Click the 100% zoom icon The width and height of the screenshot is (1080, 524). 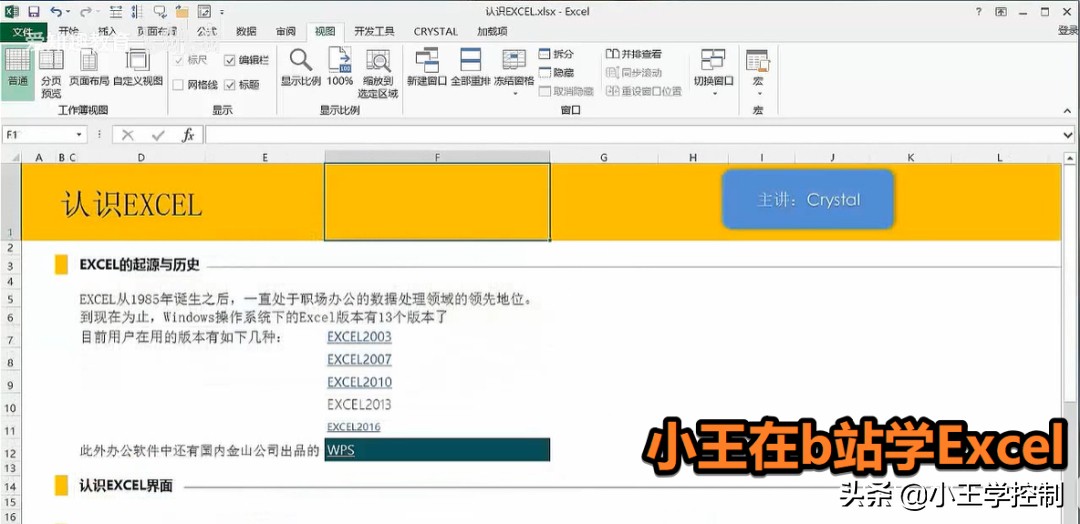point(340,67)
